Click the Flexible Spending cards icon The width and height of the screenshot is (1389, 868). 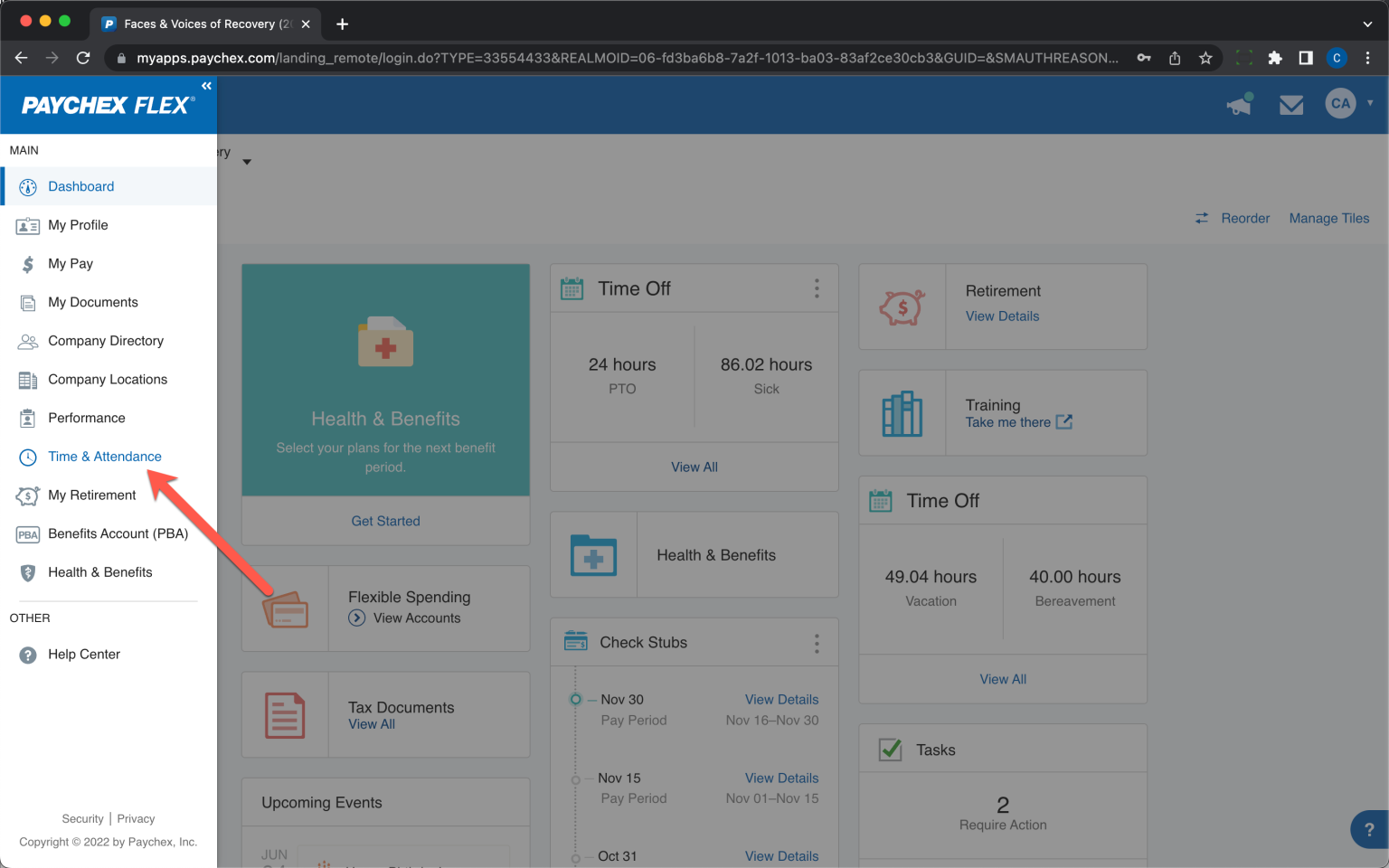tap(286, 609)
